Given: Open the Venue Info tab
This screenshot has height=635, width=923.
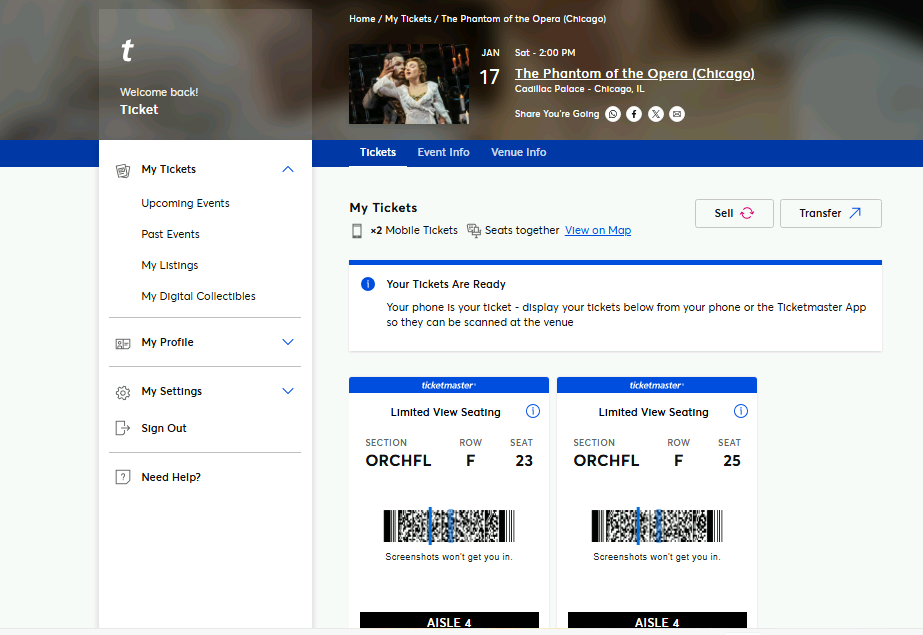Looking at the screenshot, I should [x=519, y=152].
